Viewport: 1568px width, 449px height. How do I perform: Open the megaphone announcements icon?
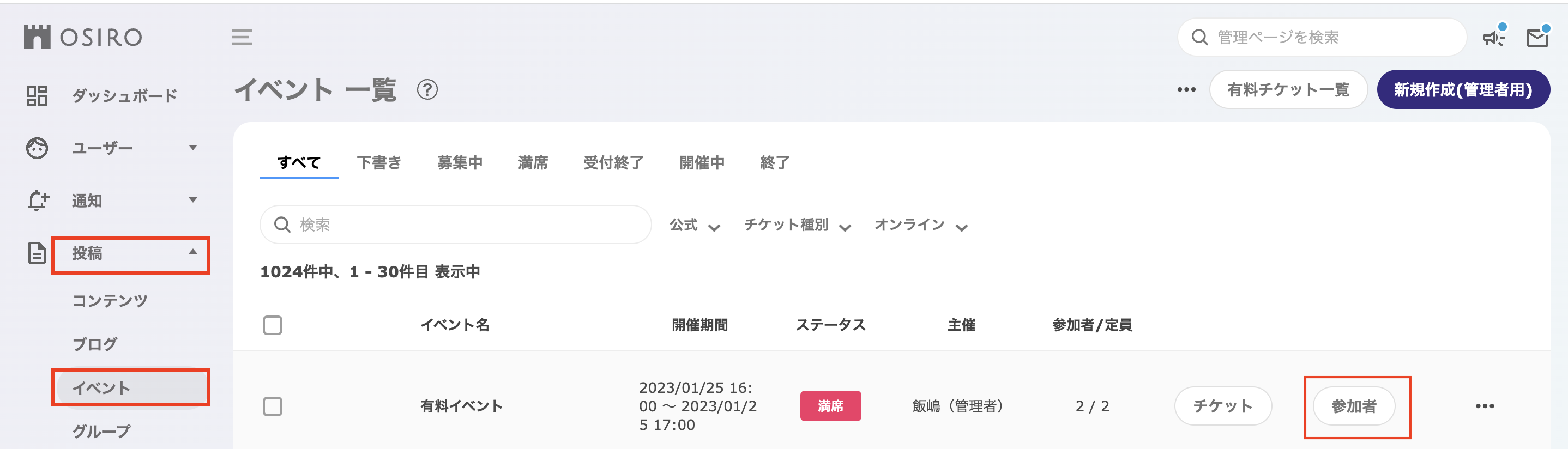tap(1493, 38)
